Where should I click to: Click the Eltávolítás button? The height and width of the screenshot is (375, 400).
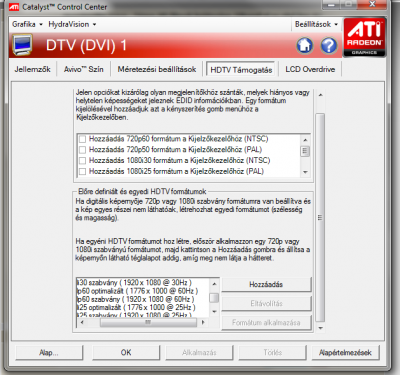[266, 304]
